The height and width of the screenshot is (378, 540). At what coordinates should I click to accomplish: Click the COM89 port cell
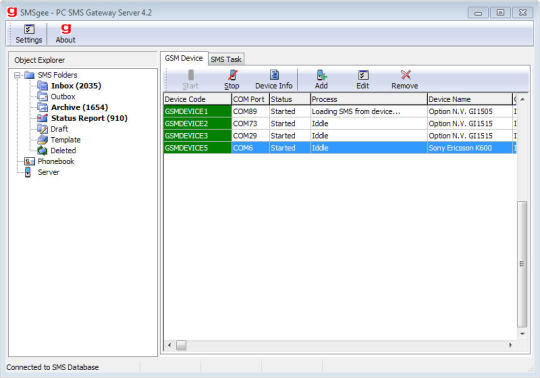click(x=250, y=111)
